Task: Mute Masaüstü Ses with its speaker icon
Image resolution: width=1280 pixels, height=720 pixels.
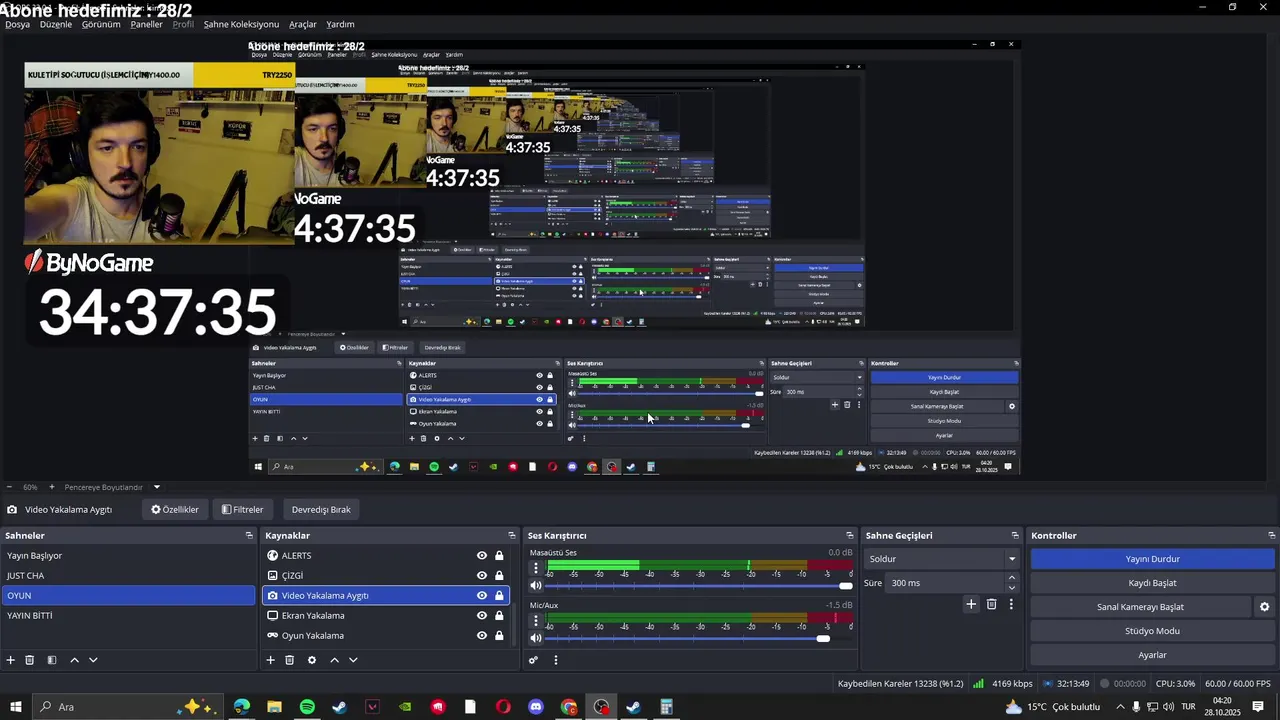Action: [x=535, y=586]
